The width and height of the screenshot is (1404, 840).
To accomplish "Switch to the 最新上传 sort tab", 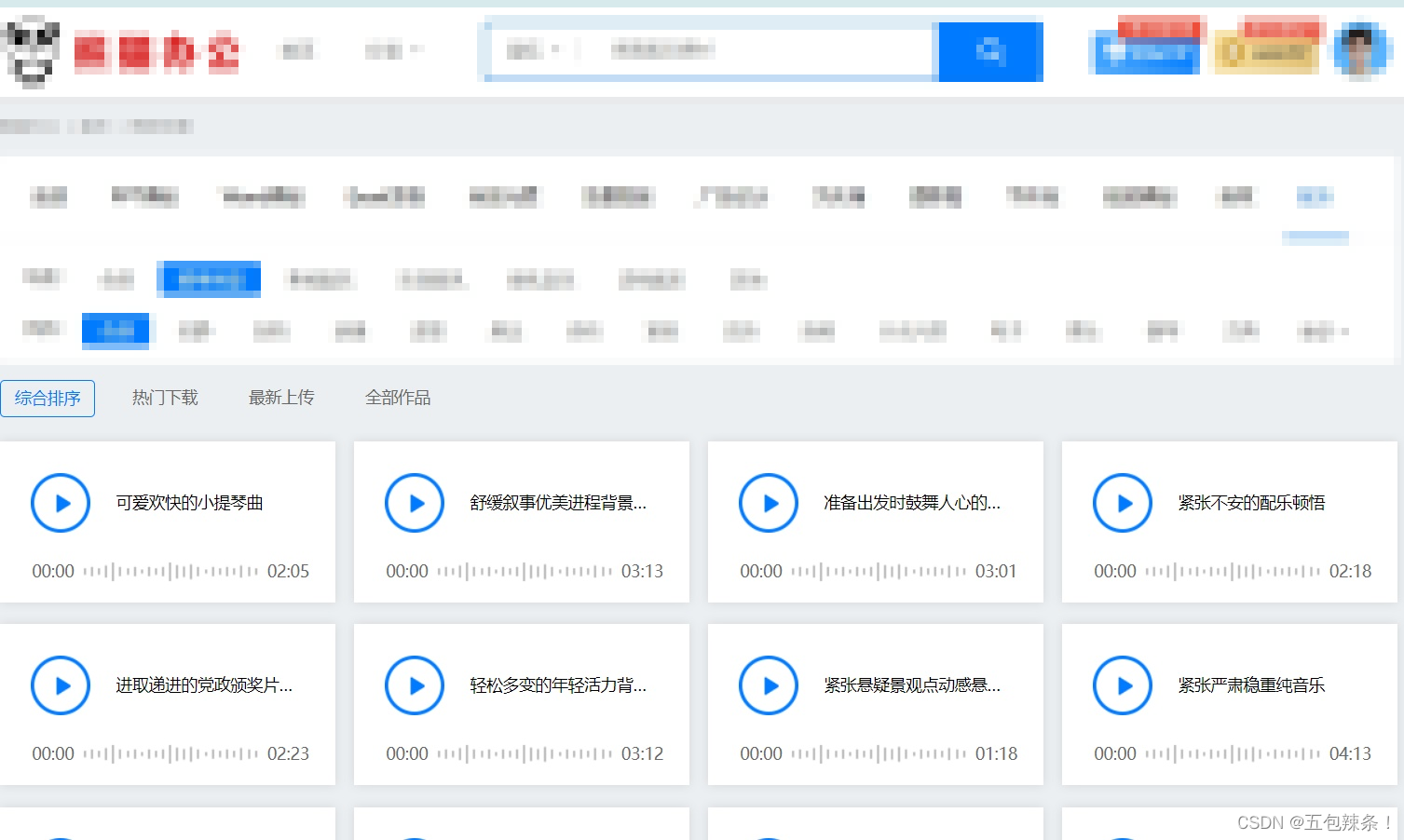I will coord(281,398).
